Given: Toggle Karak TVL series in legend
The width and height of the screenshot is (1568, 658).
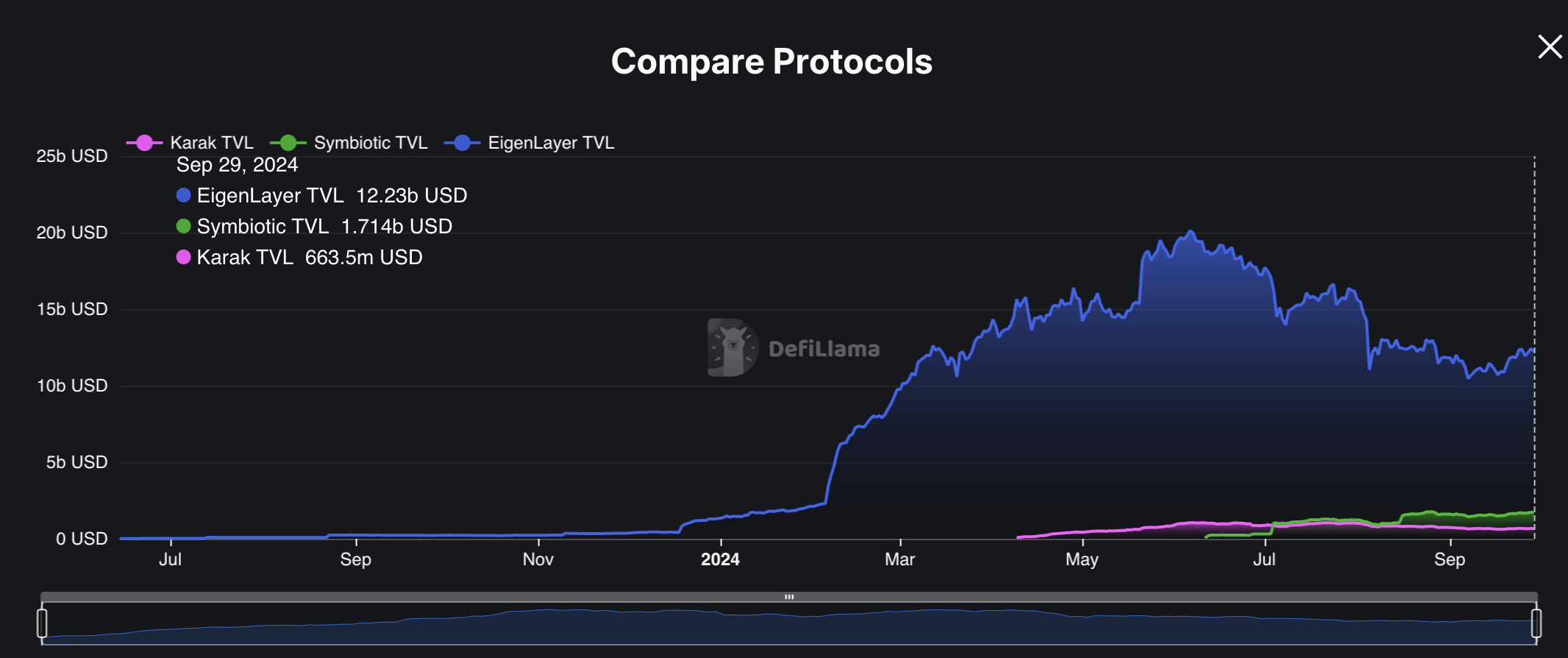Looking at the screenshot, I should [190, 143].
